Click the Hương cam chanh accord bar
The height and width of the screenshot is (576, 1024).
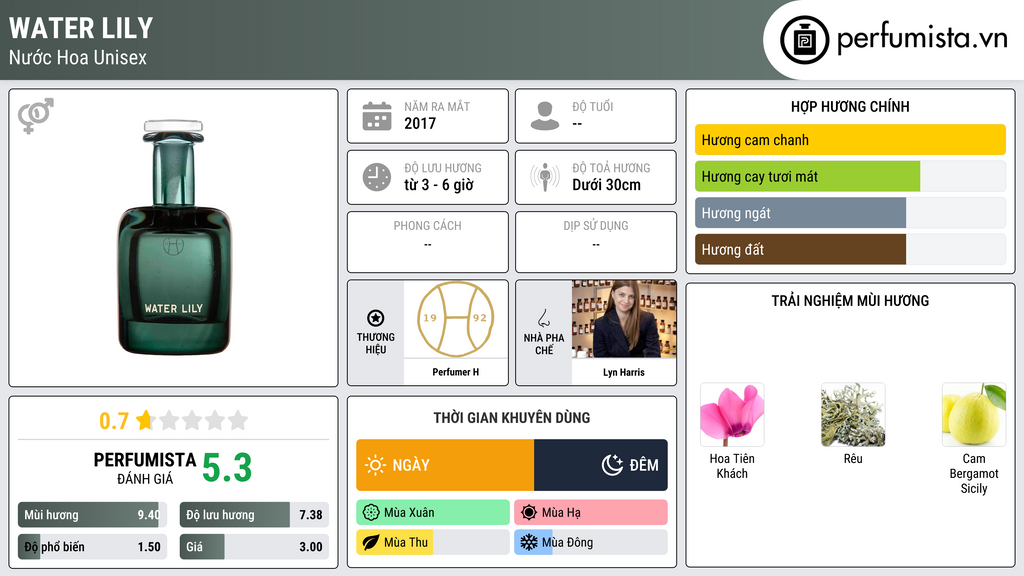(850, 140)
